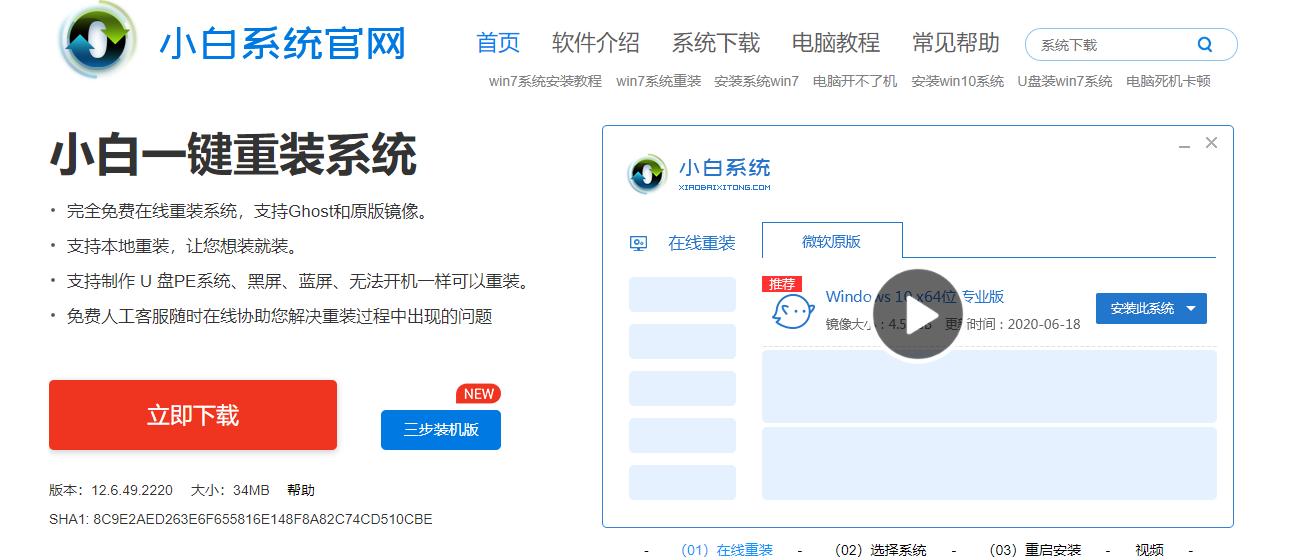Open the 首页 navigation item
This screenshot has width=1299, height=559.
(x=498, y=43)
